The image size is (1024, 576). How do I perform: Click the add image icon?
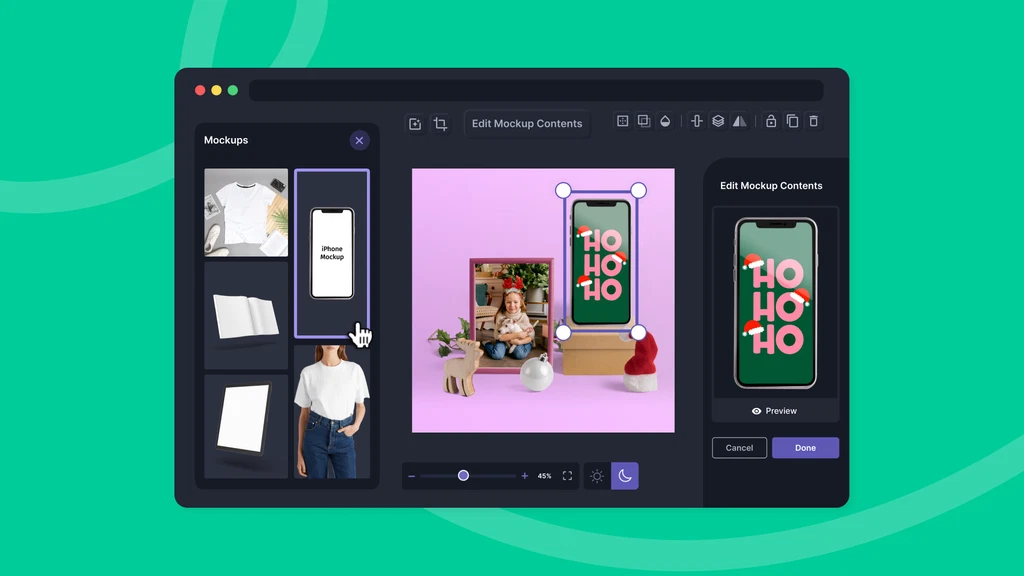414,124
